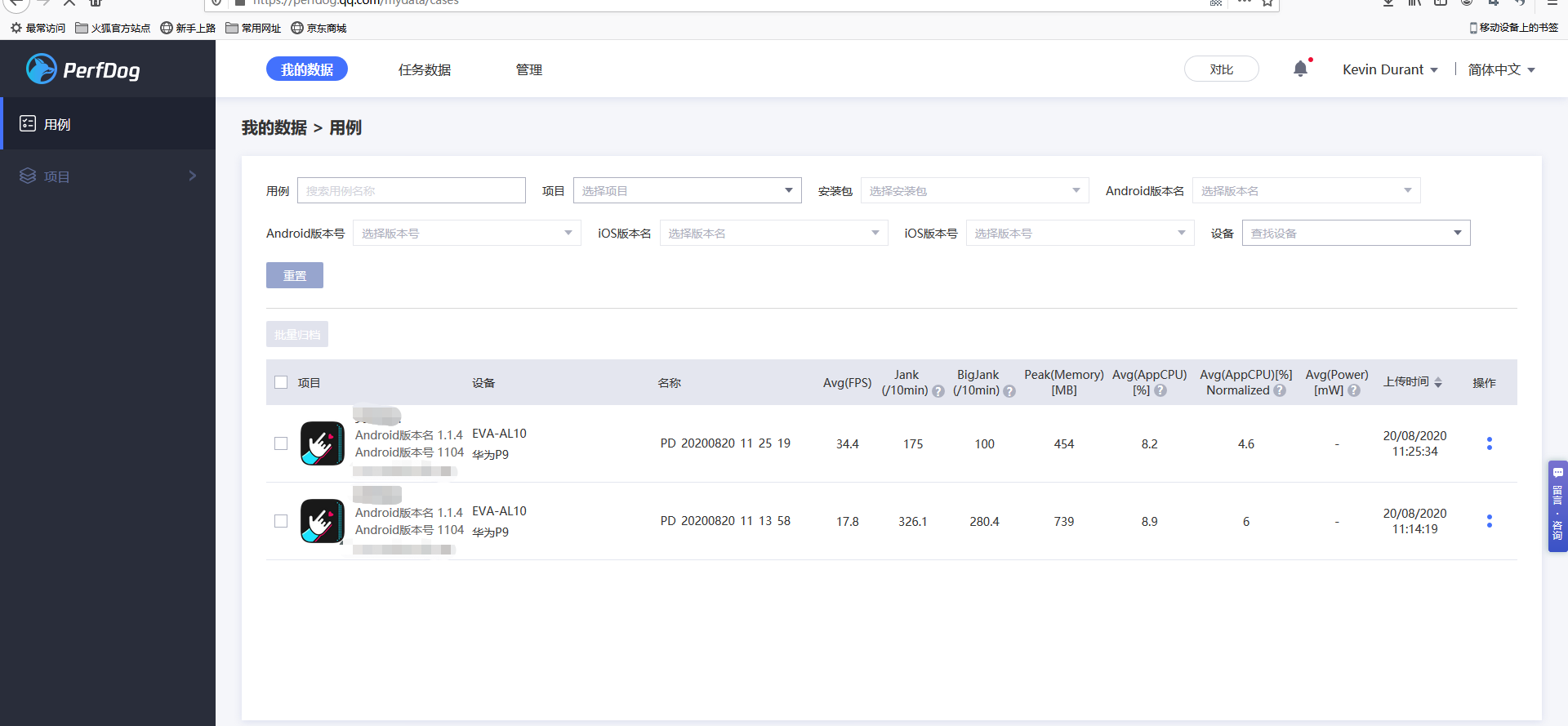Open the 简体中文 language menu
This screenshot has width=1568, height=726.
click(x=1502, y=69)
